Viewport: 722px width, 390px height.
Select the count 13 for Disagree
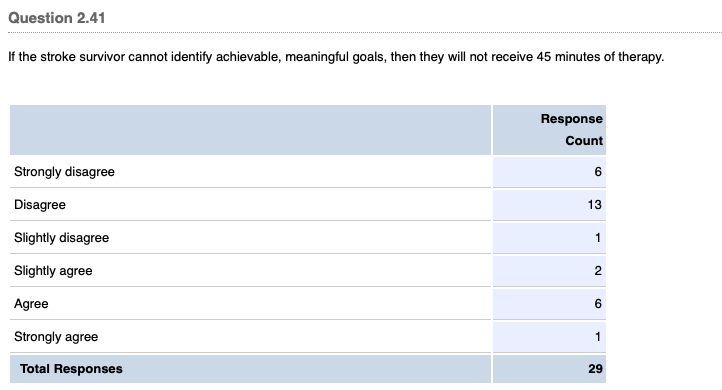pyautogui.click(x=594, y=205)
